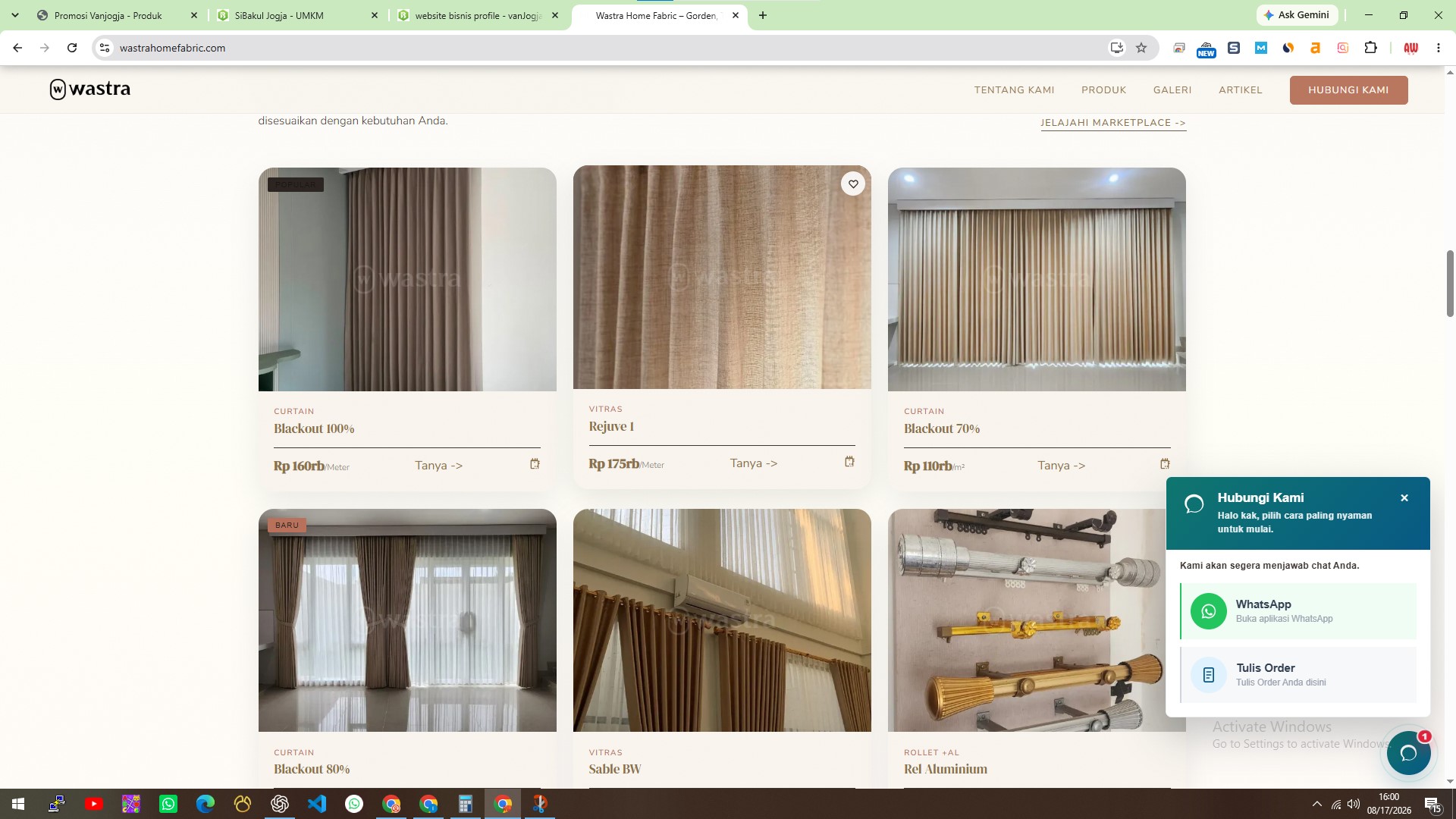Click the wastra logo in header

click(x=90, y=89)
